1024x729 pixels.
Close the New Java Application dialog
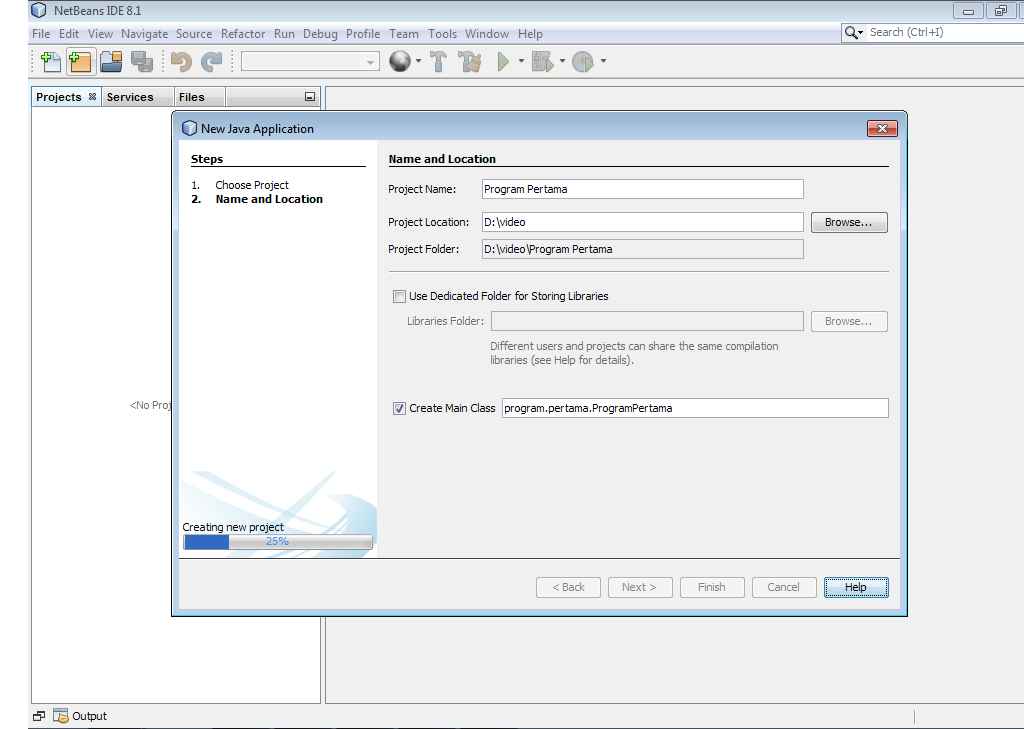(882, 129)
